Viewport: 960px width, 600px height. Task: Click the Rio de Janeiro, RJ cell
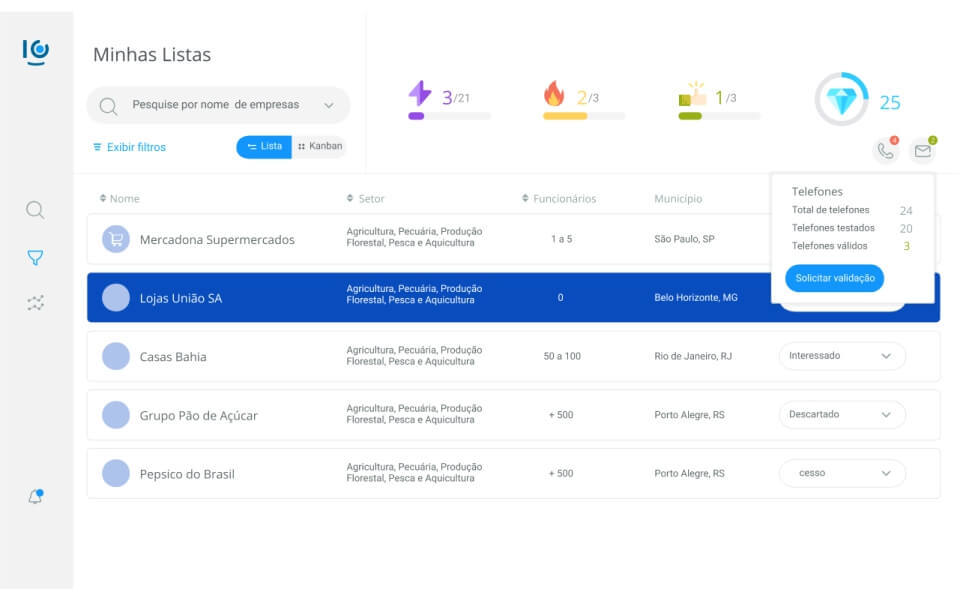(x=692, y=356)
